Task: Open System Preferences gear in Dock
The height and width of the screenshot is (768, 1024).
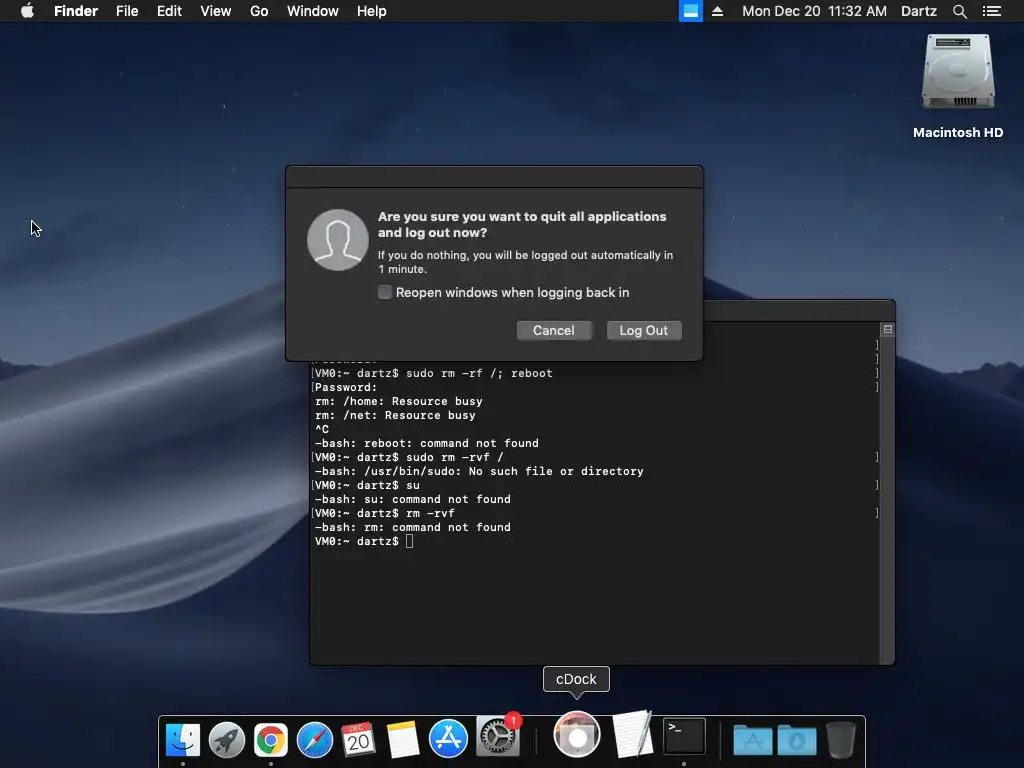Action: click(x=498, y=735)
